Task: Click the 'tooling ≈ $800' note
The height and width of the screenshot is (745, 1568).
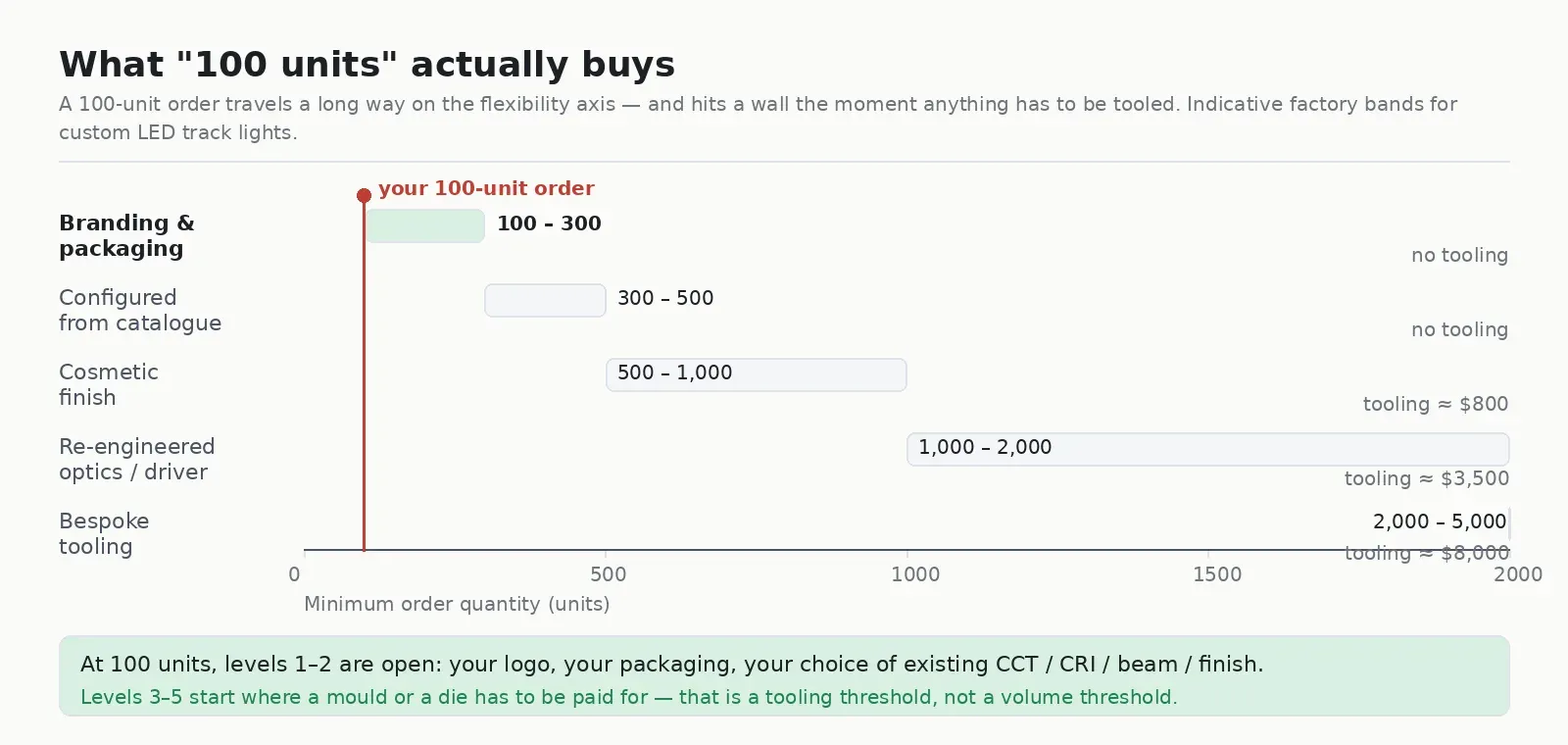Action: tap(1436, 404)
